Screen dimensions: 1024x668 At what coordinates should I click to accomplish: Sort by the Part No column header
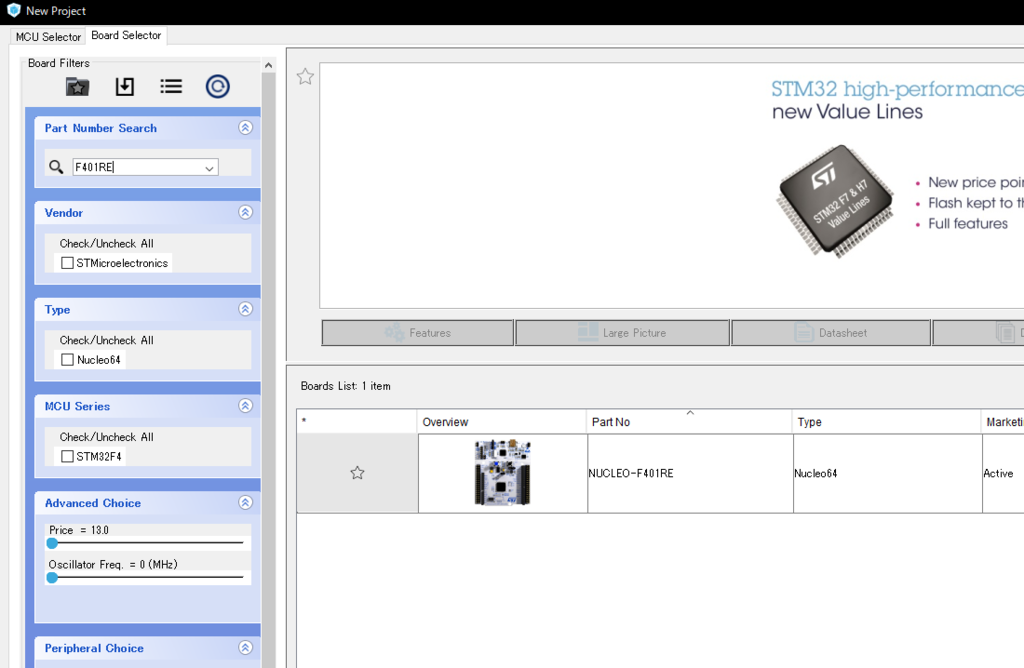click(689, 422)
